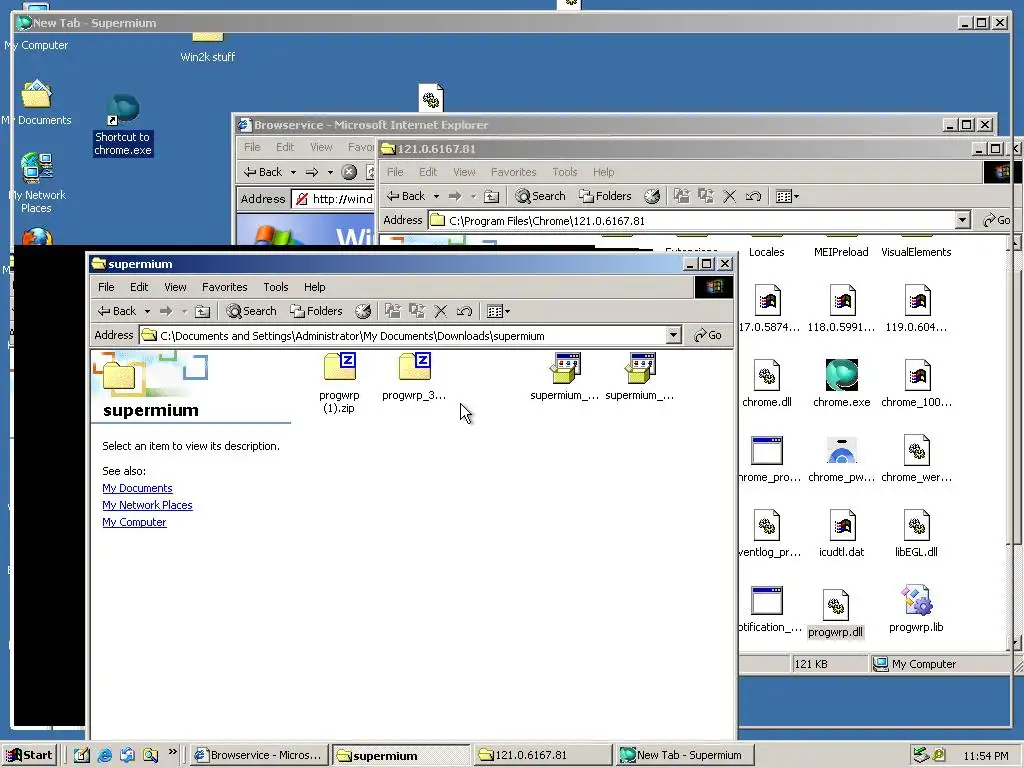Open Favorites menu in supermium window

pos(225,287)
